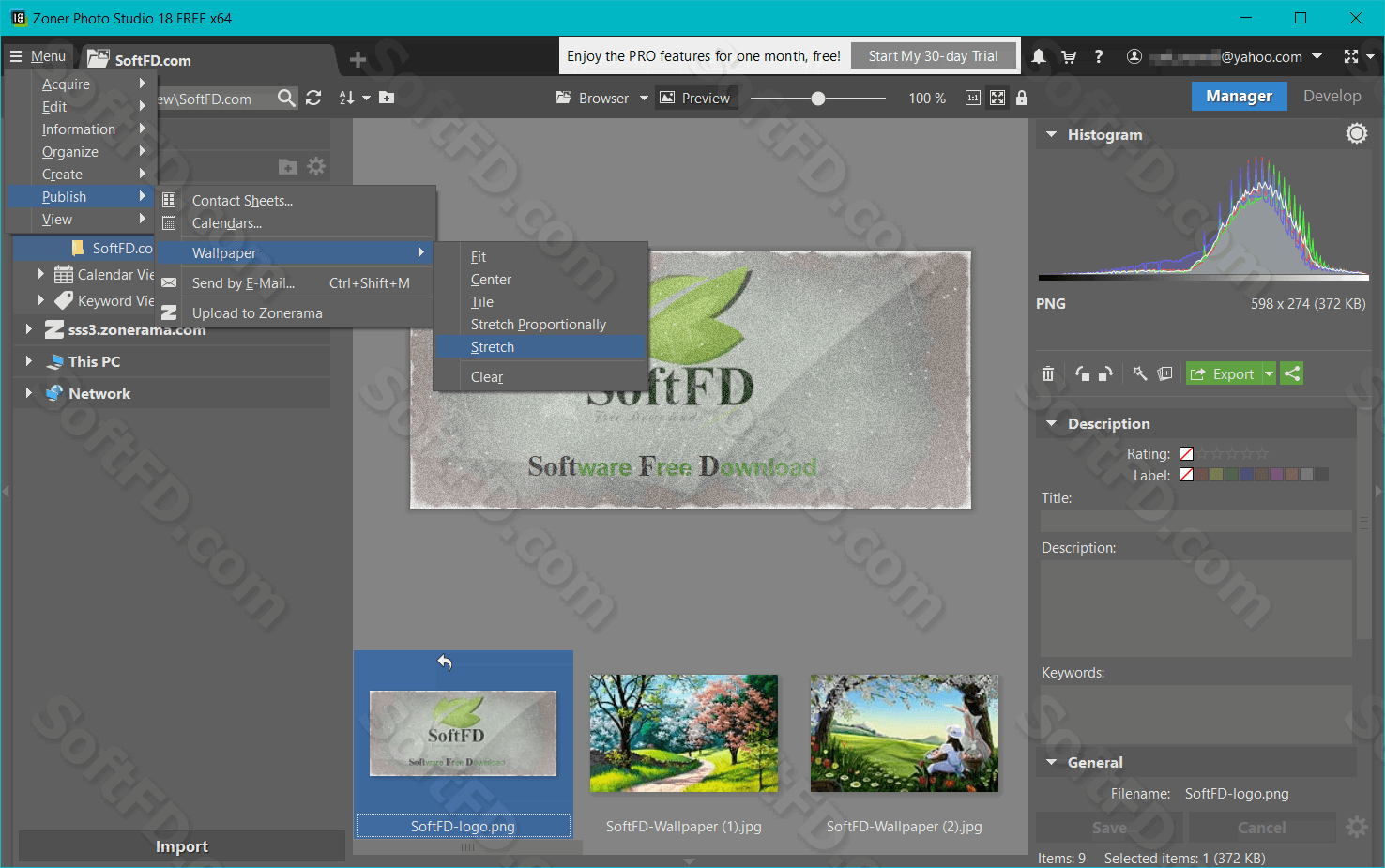Start My 30-day Trial button
1385x868 pixels.
pos(934,56)
